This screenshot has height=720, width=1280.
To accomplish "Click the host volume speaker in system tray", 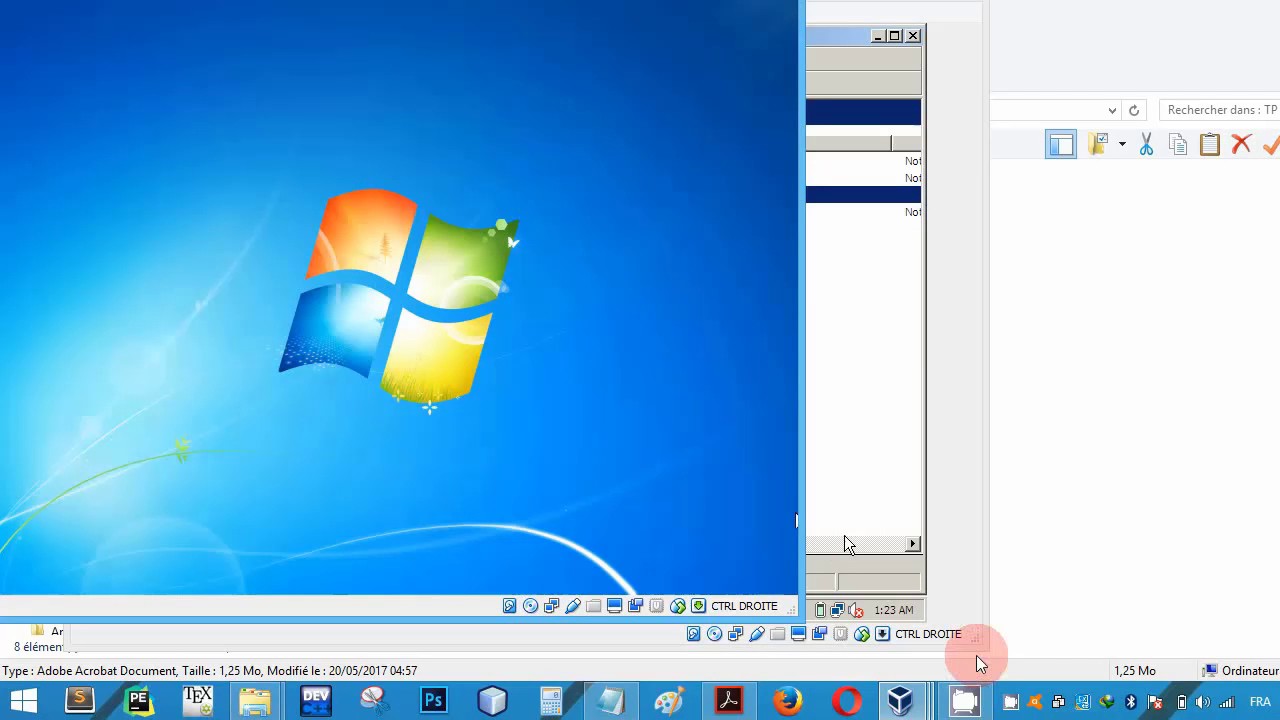I will coord(1203,702).
